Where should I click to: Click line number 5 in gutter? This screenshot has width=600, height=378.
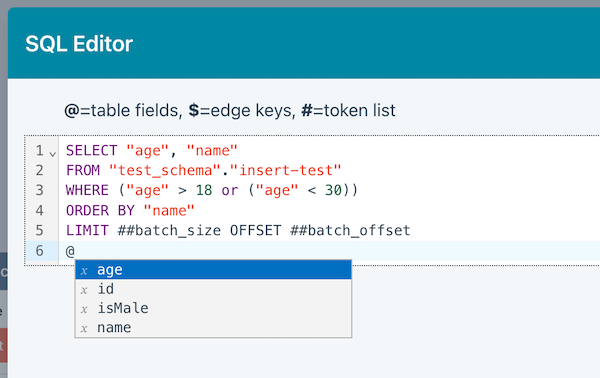coord(39,230)
